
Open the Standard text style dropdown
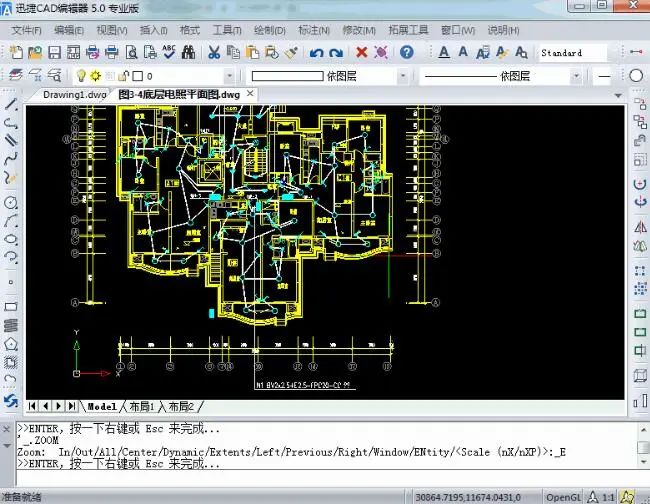click(x=572, y=53)
